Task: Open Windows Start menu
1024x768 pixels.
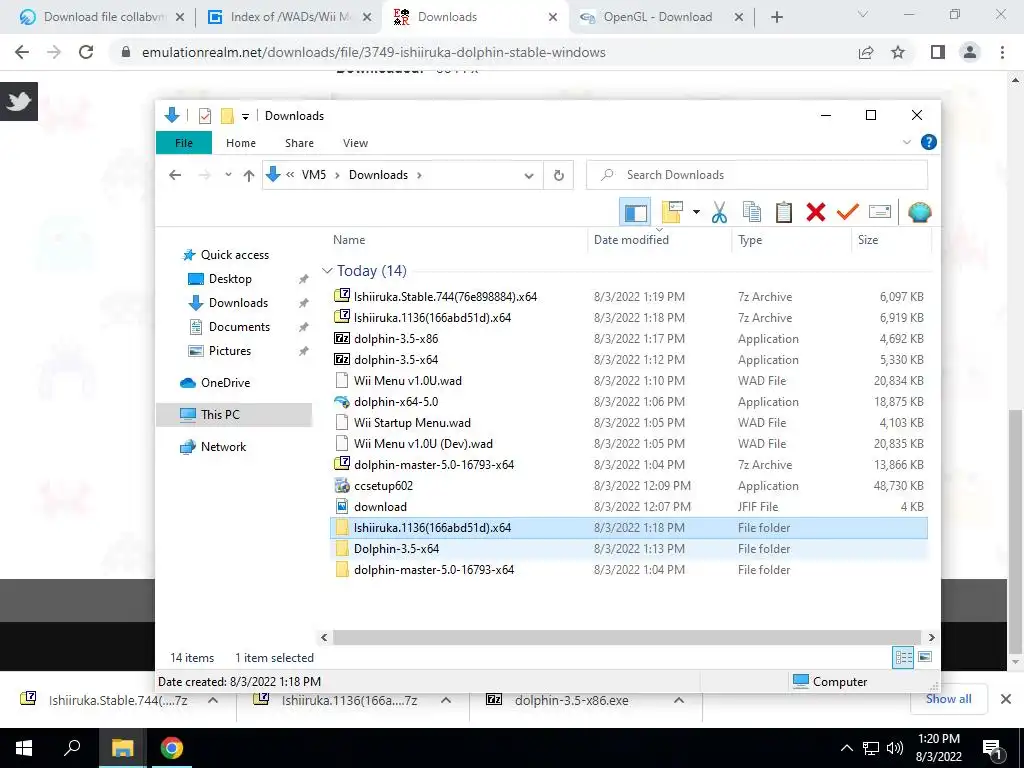Action: [x=24, y=748]
